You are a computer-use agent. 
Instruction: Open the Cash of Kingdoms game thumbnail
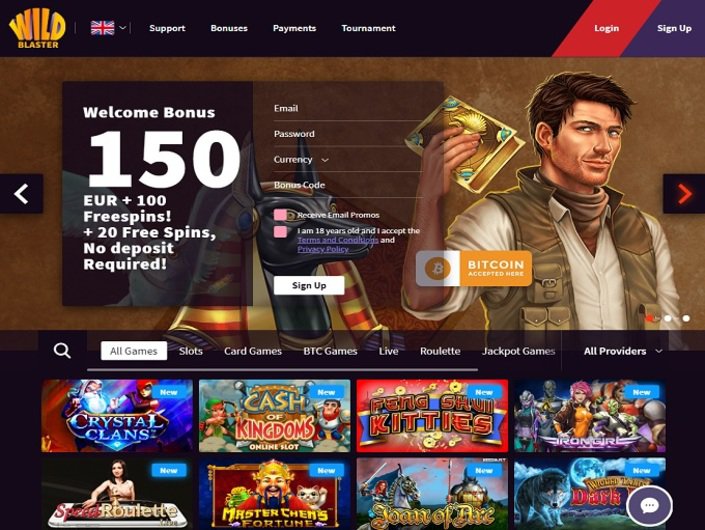(x=274, y=416)
